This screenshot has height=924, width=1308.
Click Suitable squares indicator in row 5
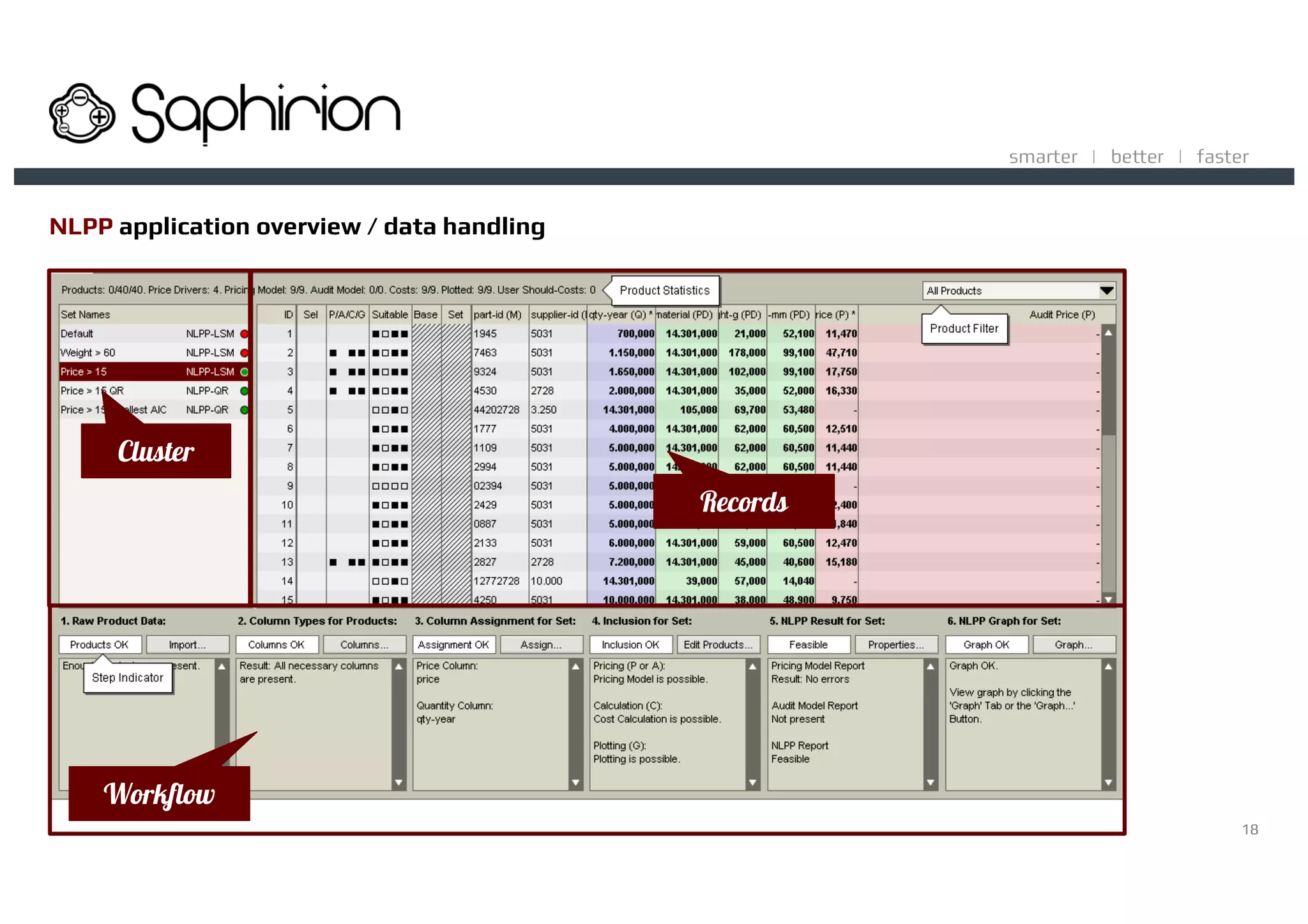click(390, 410)
